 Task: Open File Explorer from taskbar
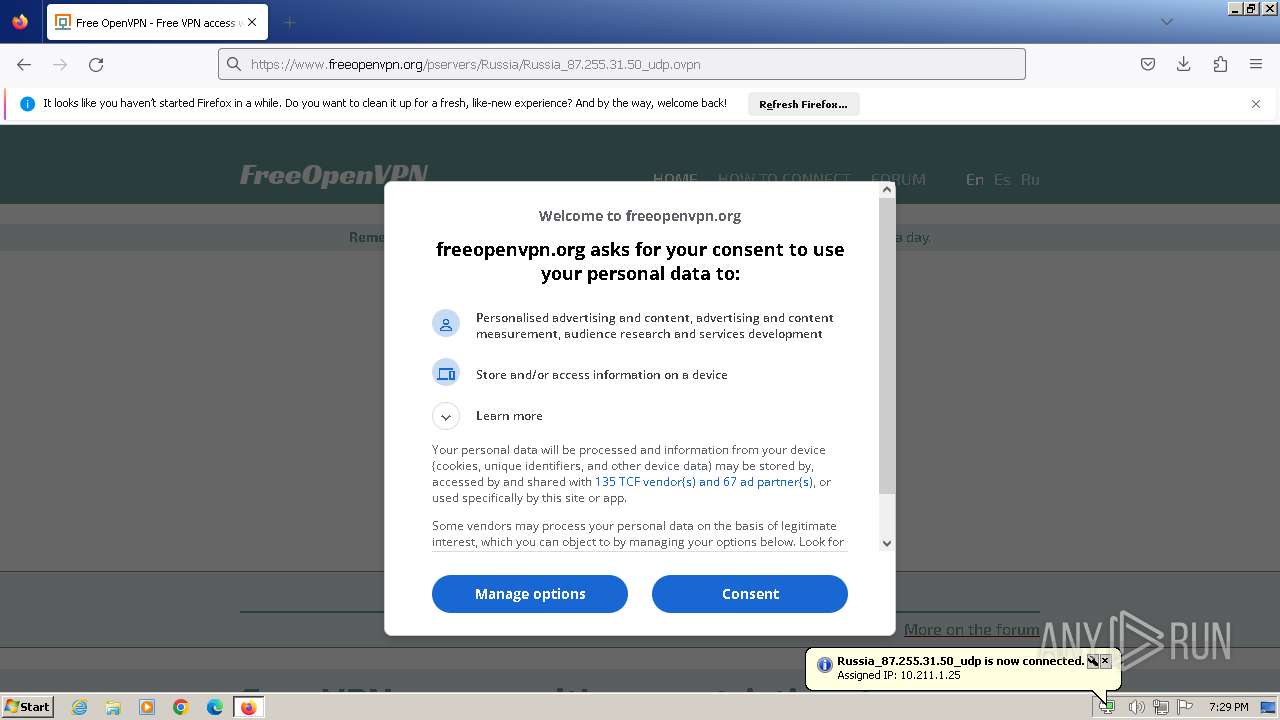coord(113,707)
